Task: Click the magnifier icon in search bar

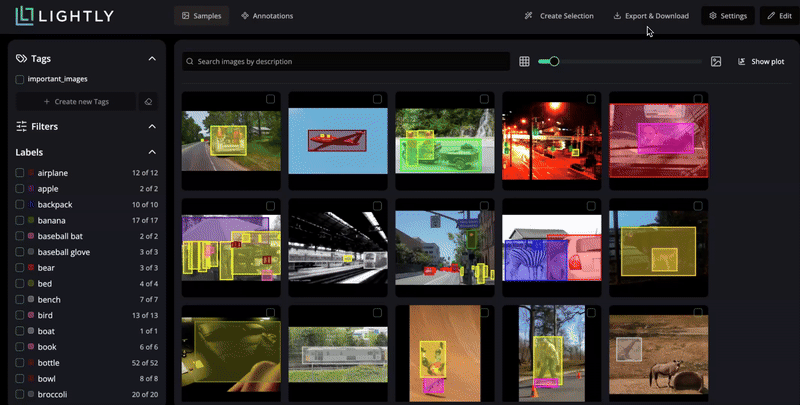Action: (x=190, y=61)
